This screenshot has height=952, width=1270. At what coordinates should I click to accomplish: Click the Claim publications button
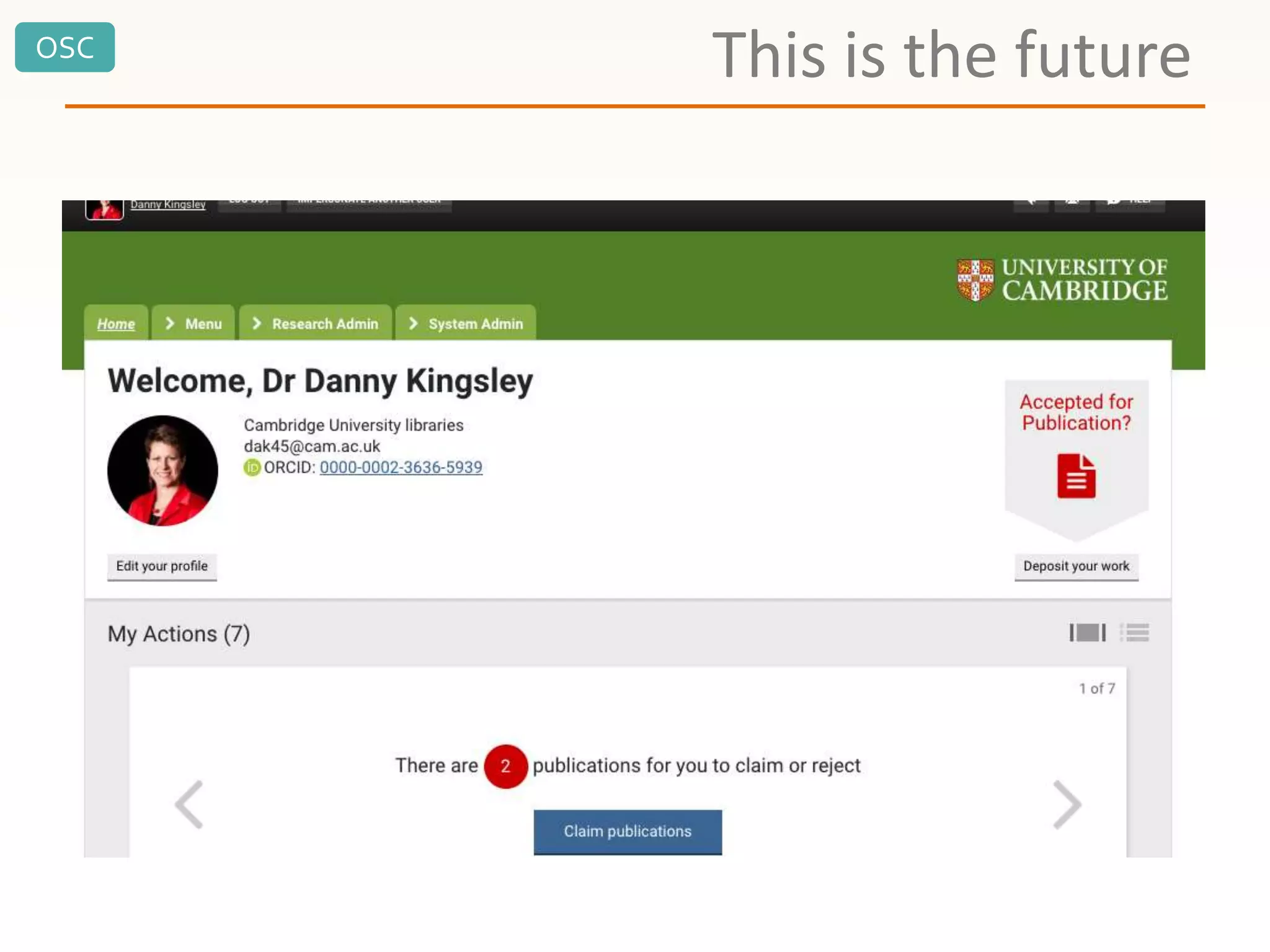(x=628, y=831)
